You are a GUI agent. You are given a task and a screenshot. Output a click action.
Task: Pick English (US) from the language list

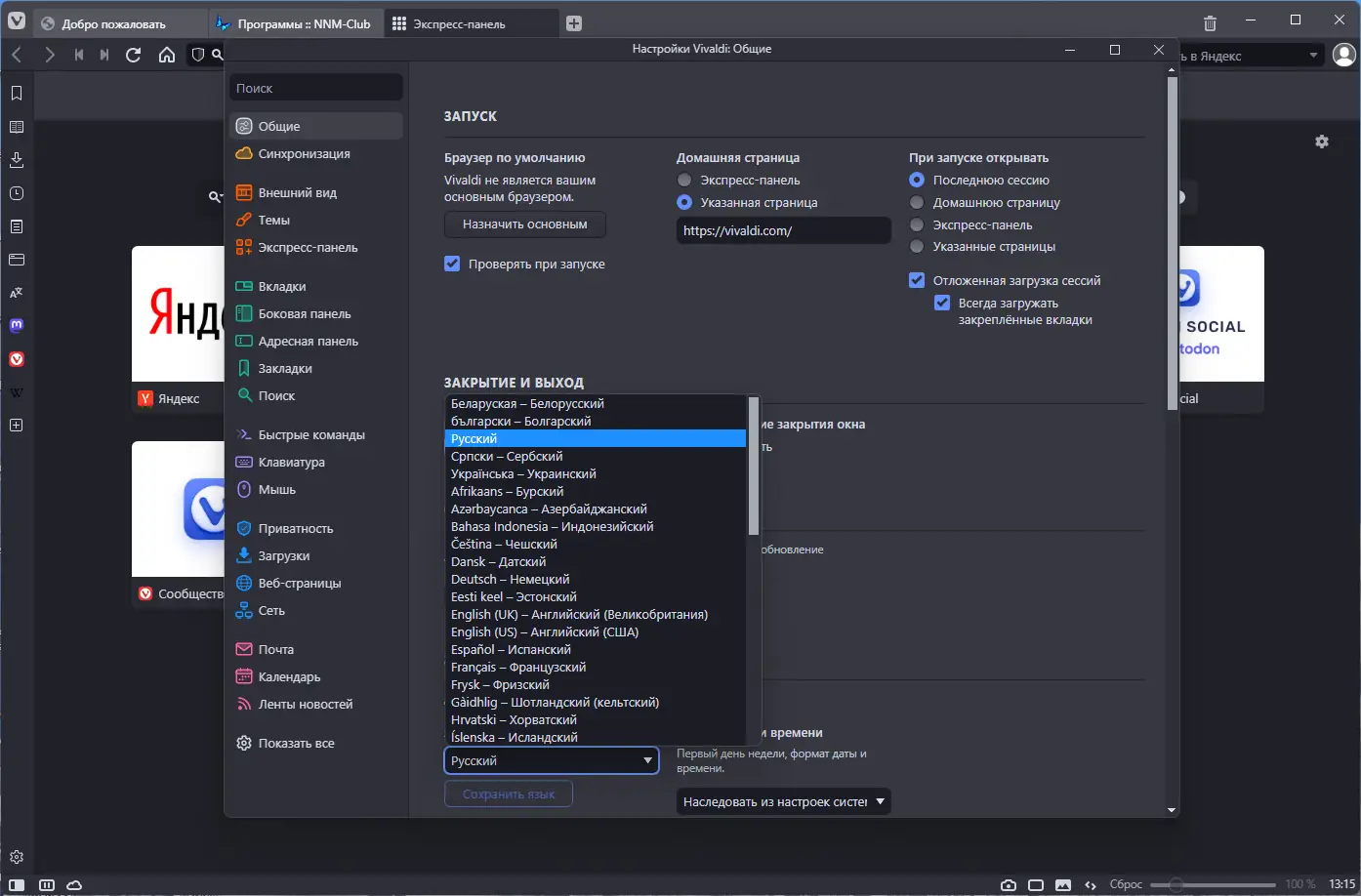point(596,632)
